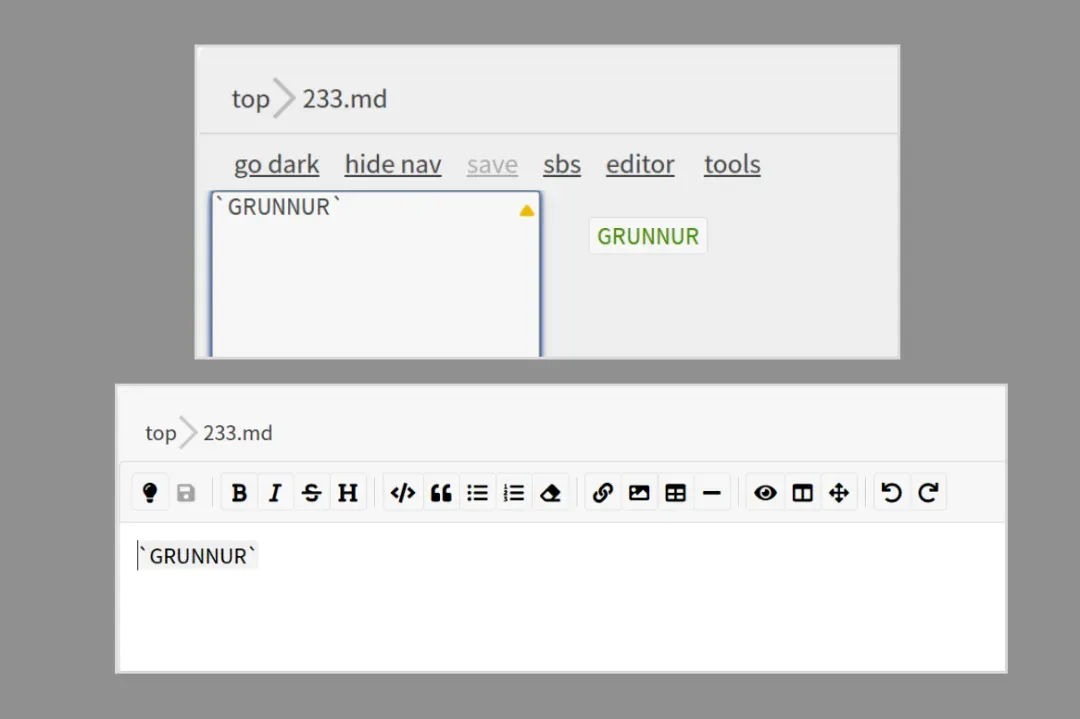Insert code with the code icon
The image size is (1080, 719).
(x=403, y=492)
